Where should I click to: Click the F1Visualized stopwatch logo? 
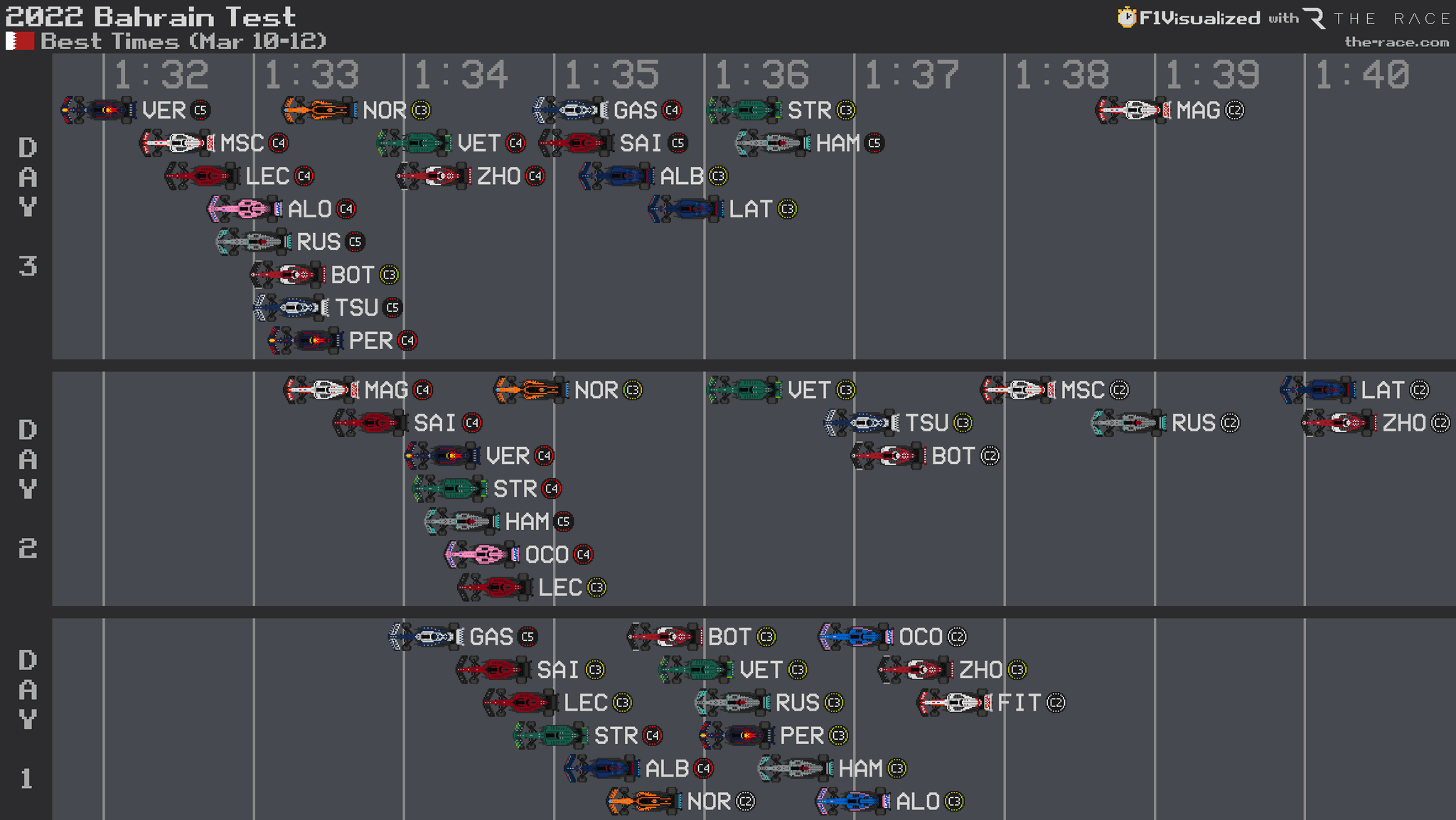click(1126, 17)
